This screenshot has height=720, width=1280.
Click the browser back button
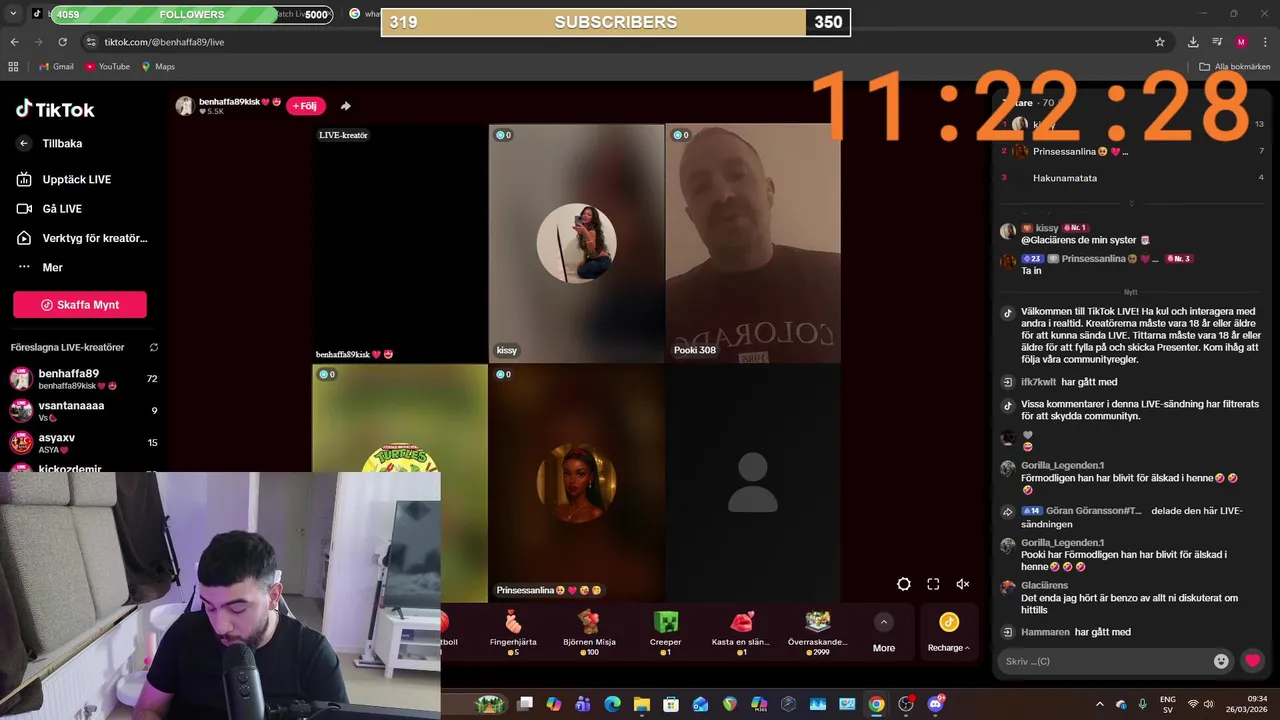tap(14, 42)
